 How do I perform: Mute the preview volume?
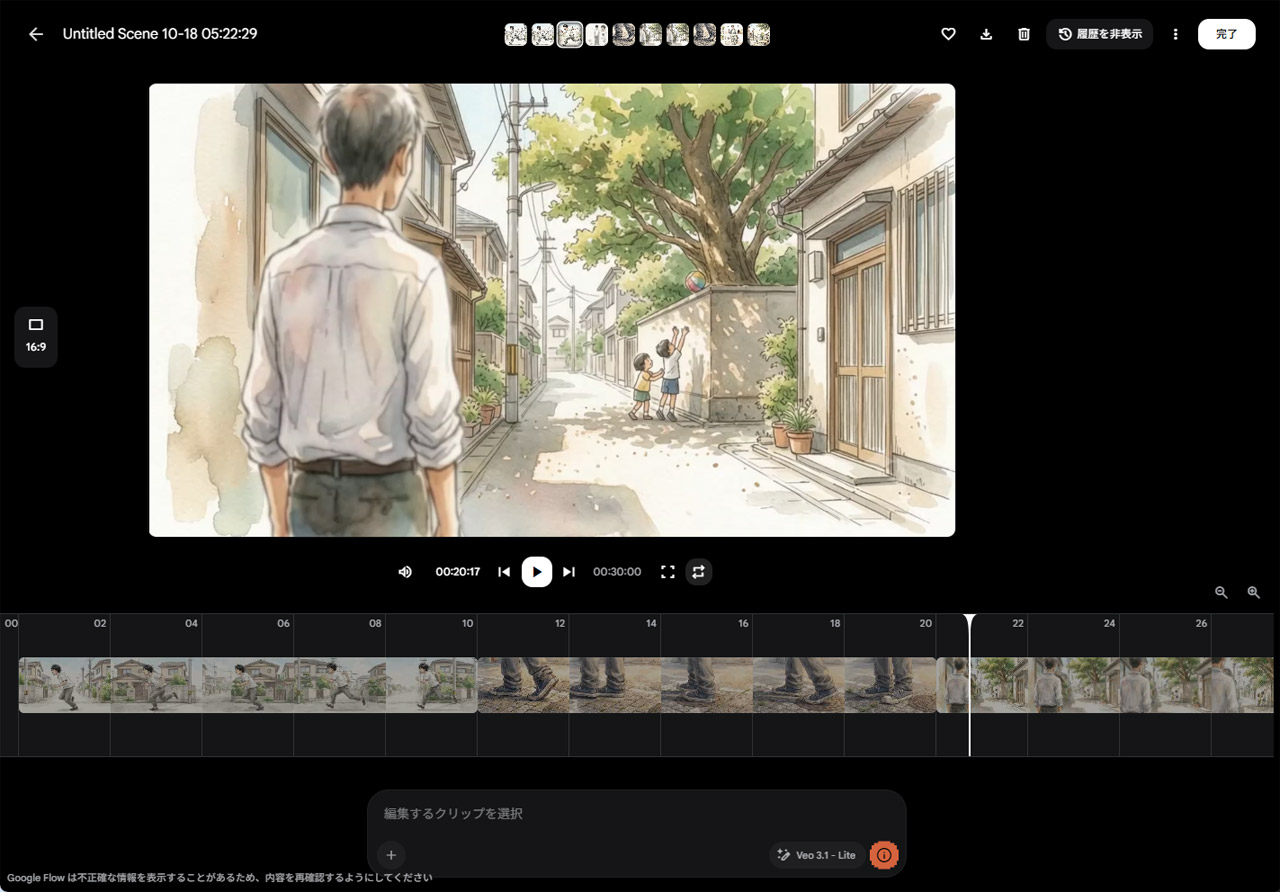click(x=405, y=572)
